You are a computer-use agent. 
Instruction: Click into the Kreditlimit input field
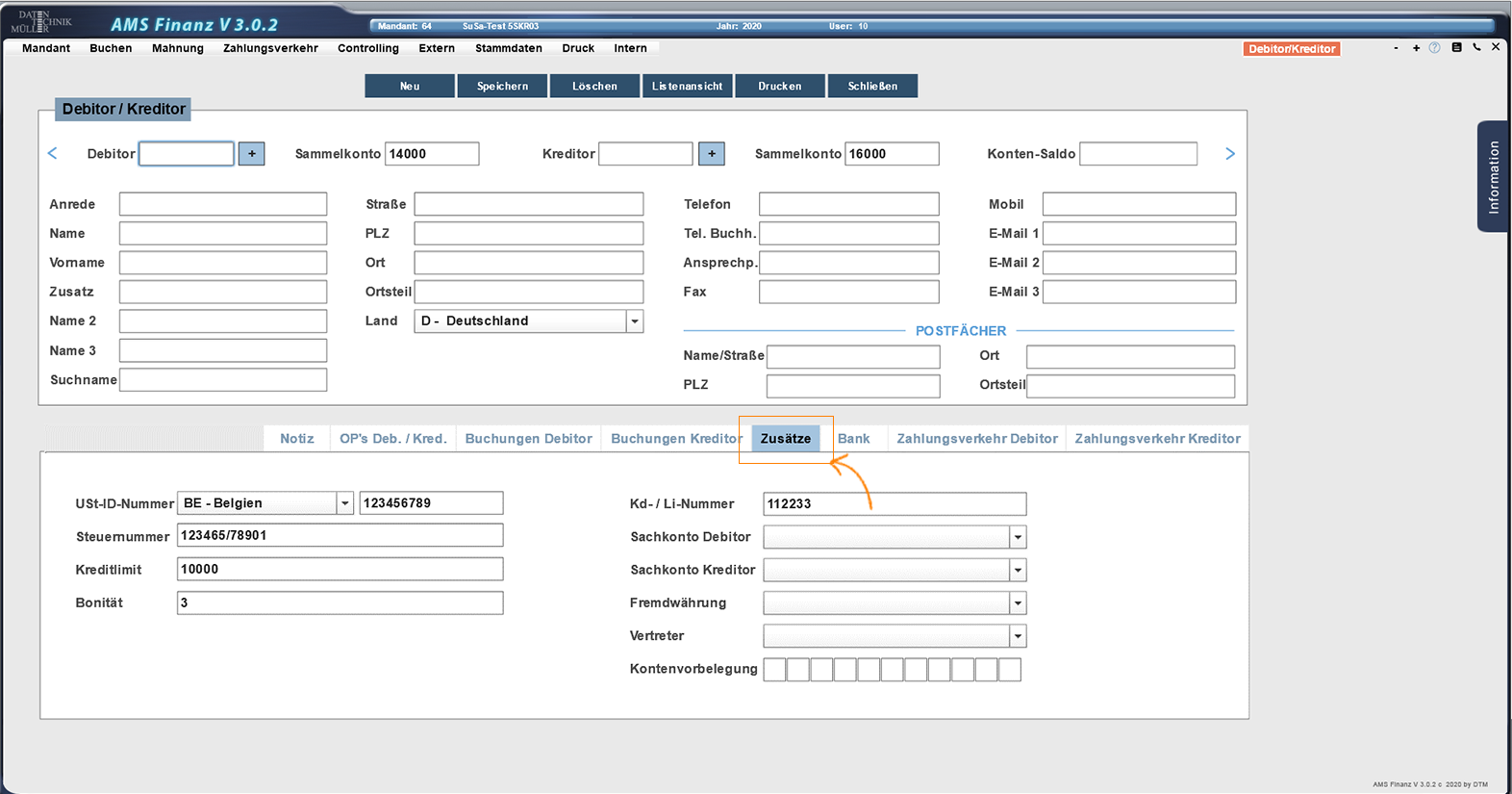click(x=340, y=570)
